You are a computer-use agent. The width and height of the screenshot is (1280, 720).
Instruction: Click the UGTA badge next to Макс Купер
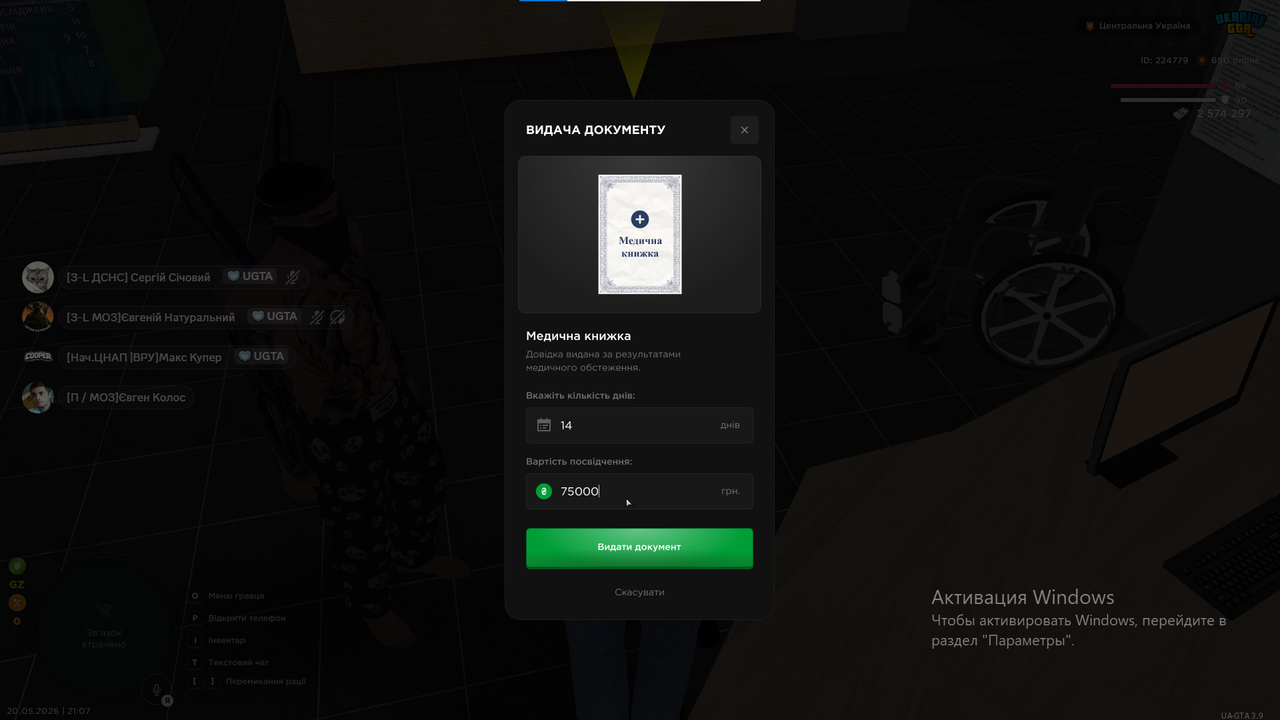tap(260, 356)
